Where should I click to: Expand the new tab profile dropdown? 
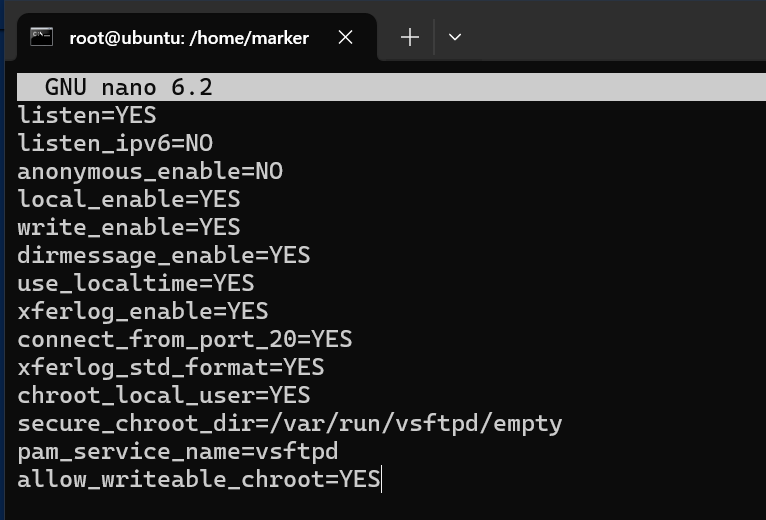point(455,37)
